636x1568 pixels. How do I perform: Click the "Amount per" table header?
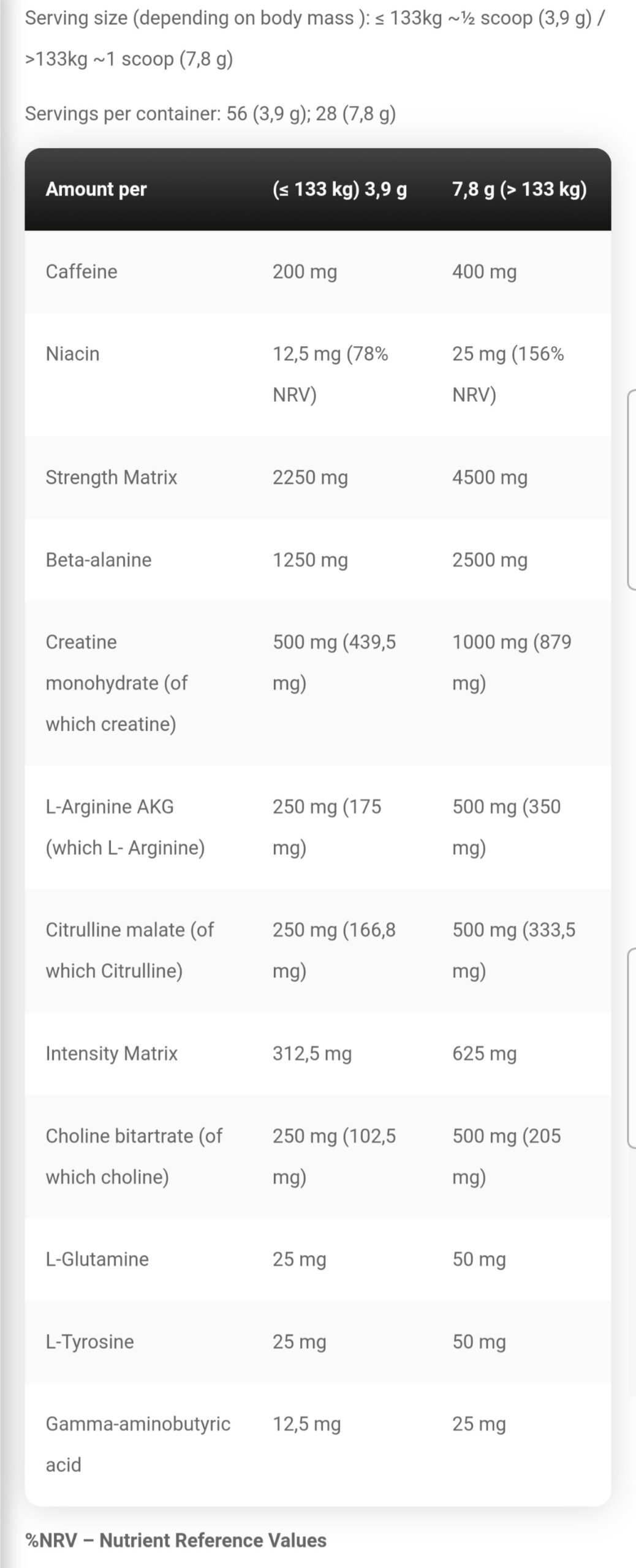tap(96, 189)
